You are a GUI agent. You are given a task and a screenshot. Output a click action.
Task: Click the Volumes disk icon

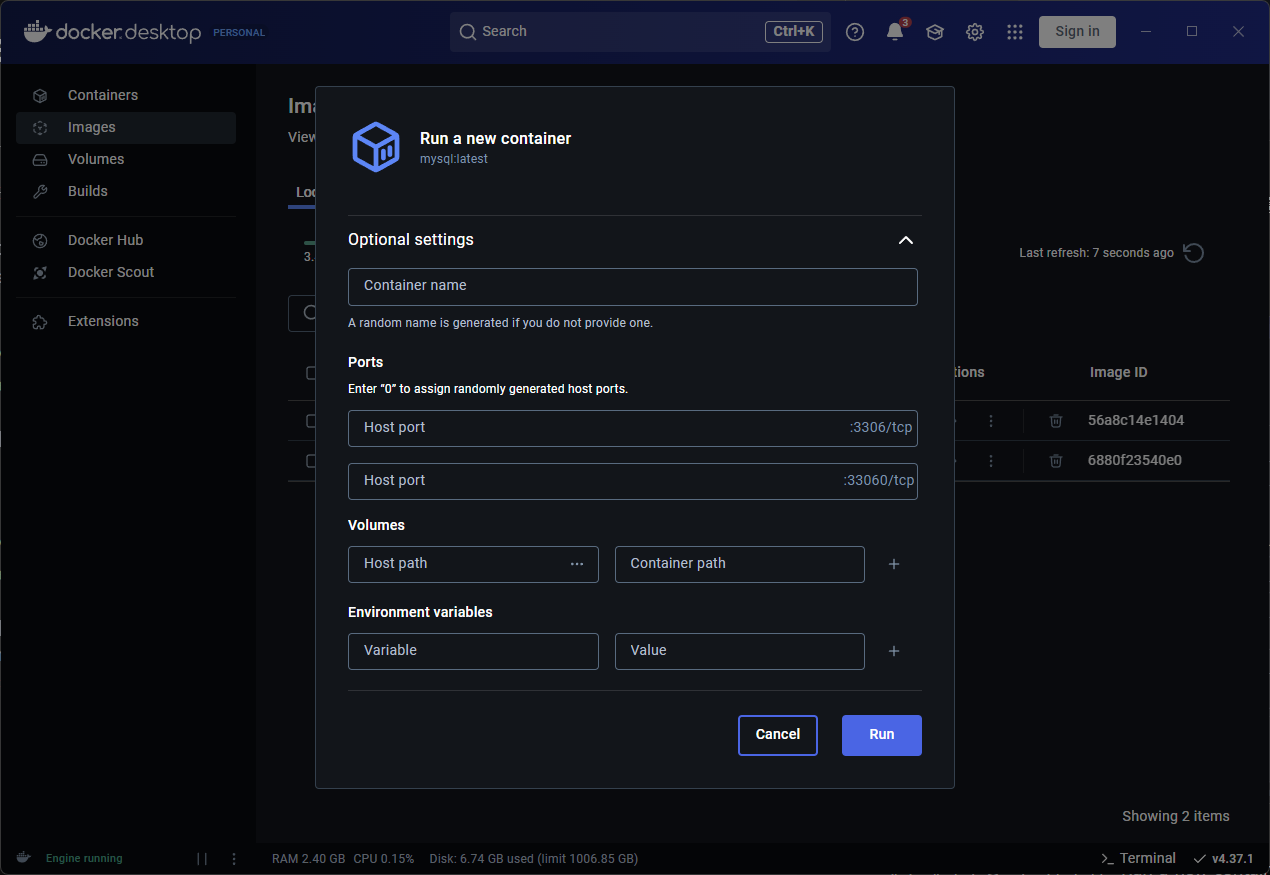point(40,160)
